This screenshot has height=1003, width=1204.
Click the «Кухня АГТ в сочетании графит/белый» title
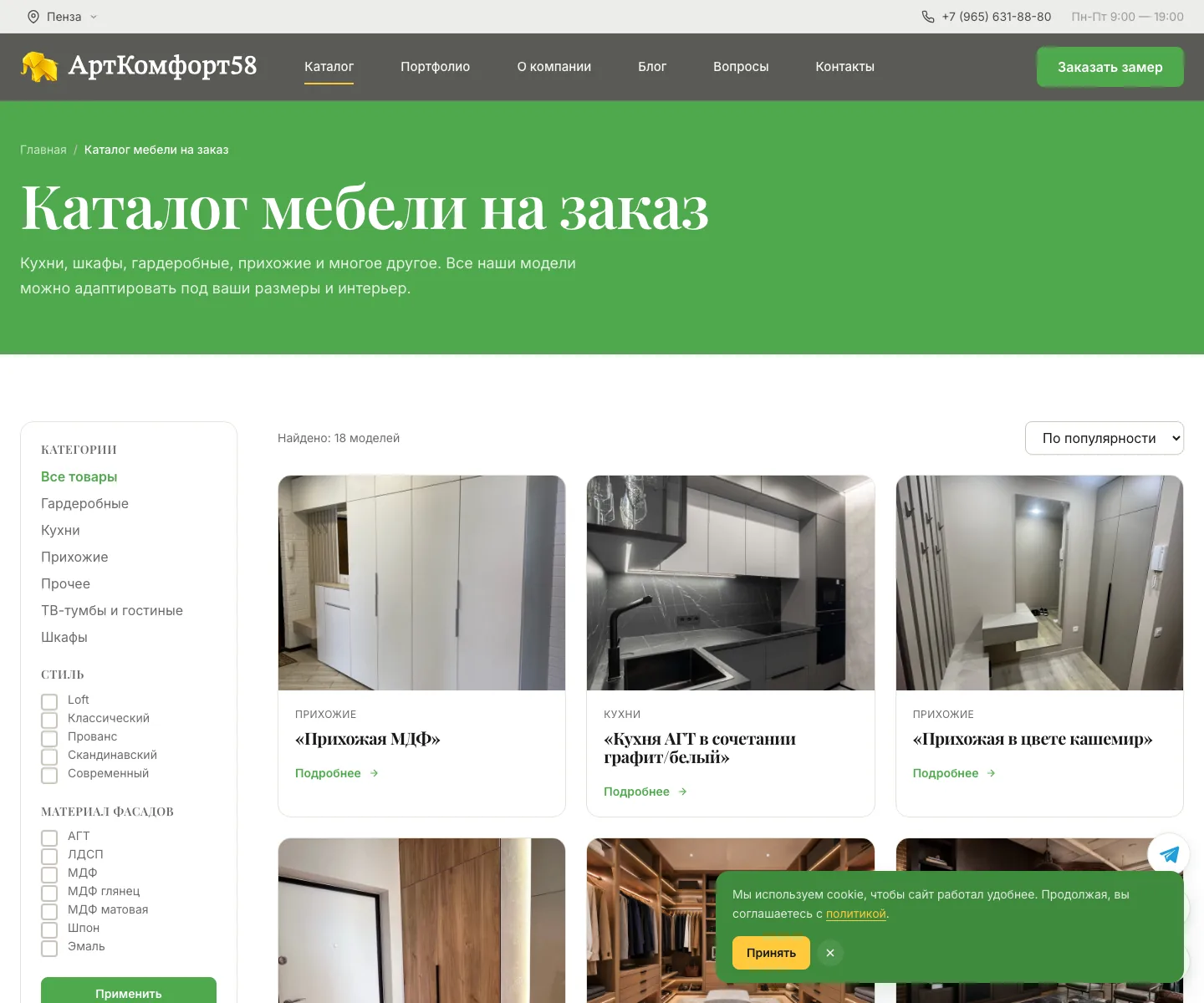[700, 748]
